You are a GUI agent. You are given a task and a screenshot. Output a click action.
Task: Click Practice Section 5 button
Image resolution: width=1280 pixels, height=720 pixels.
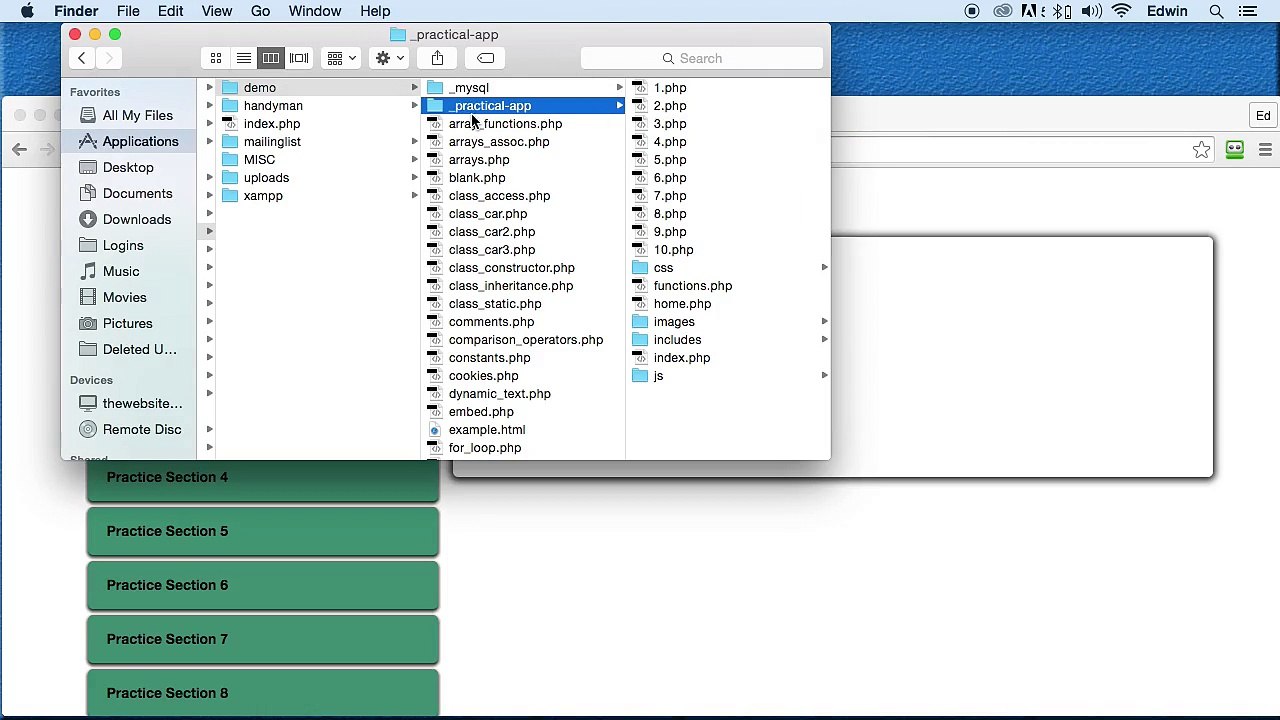pyautogui.click(x=263, y=532)
